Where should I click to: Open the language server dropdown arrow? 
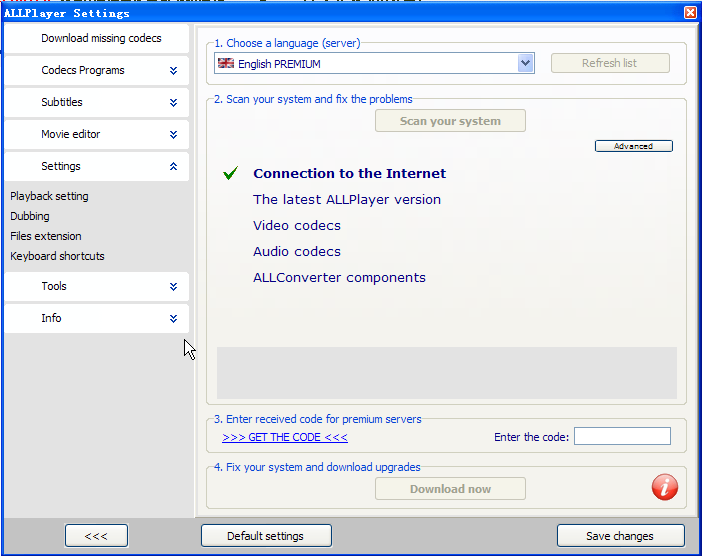[526, 63]
